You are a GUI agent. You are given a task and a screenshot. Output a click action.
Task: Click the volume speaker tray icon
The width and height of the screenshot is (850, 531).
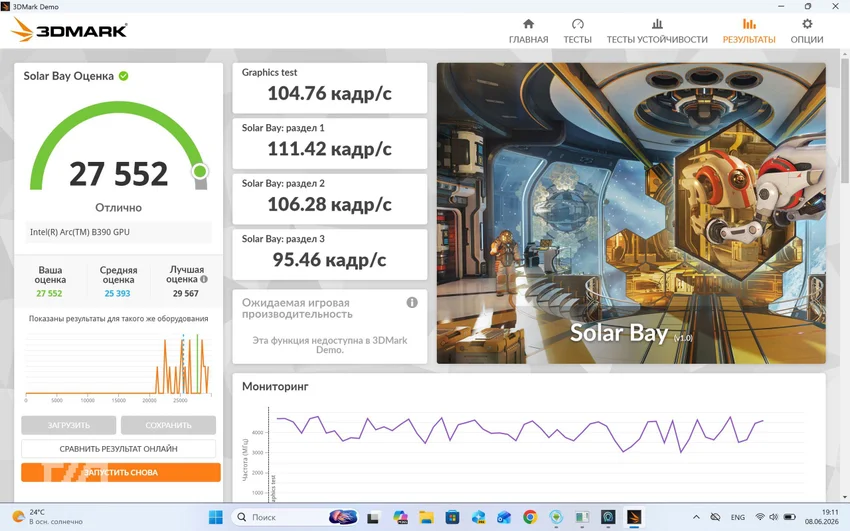[x=774, y=517]
